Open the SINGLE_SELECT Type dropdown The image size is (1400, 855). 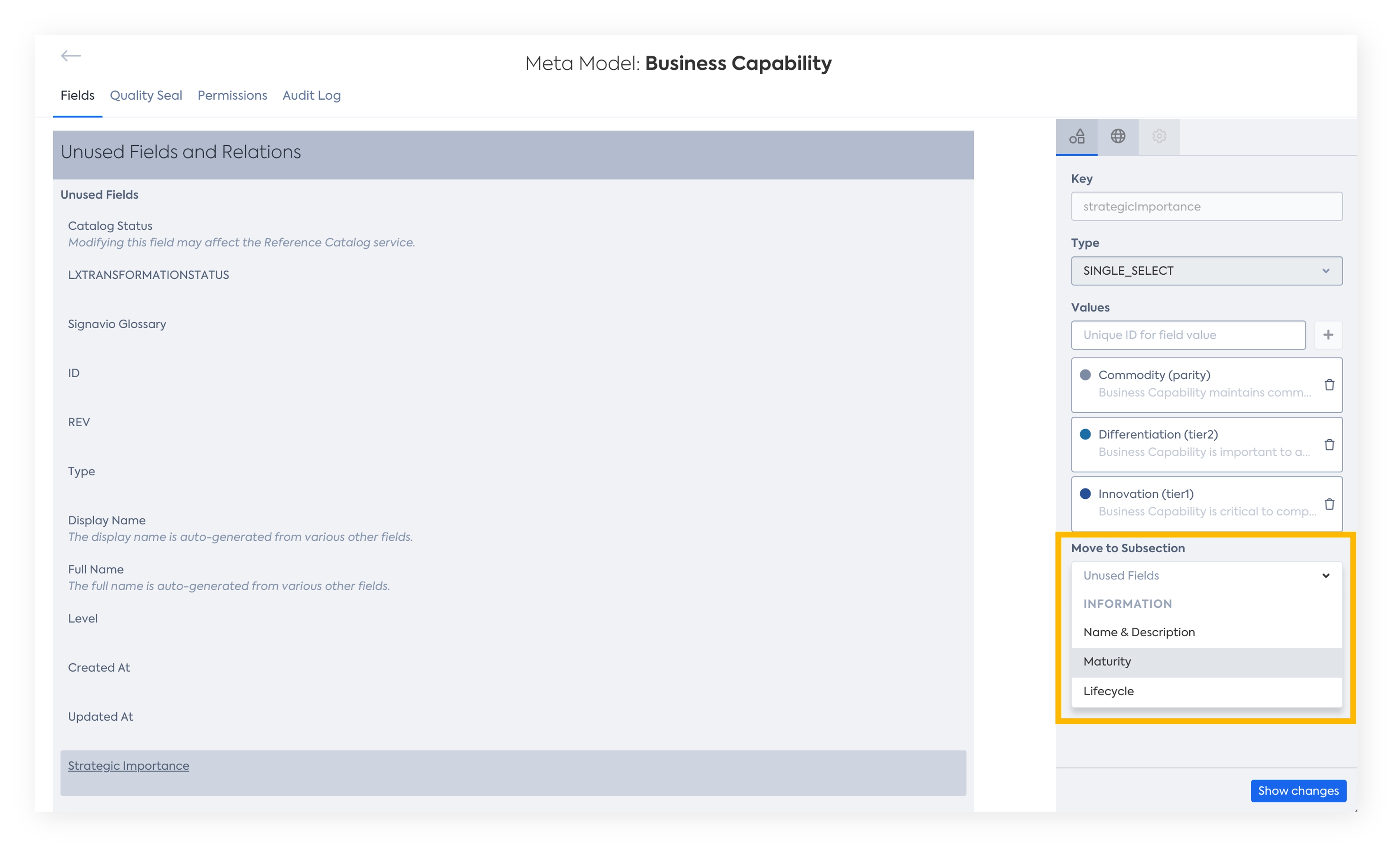(x=1206, y=271)
